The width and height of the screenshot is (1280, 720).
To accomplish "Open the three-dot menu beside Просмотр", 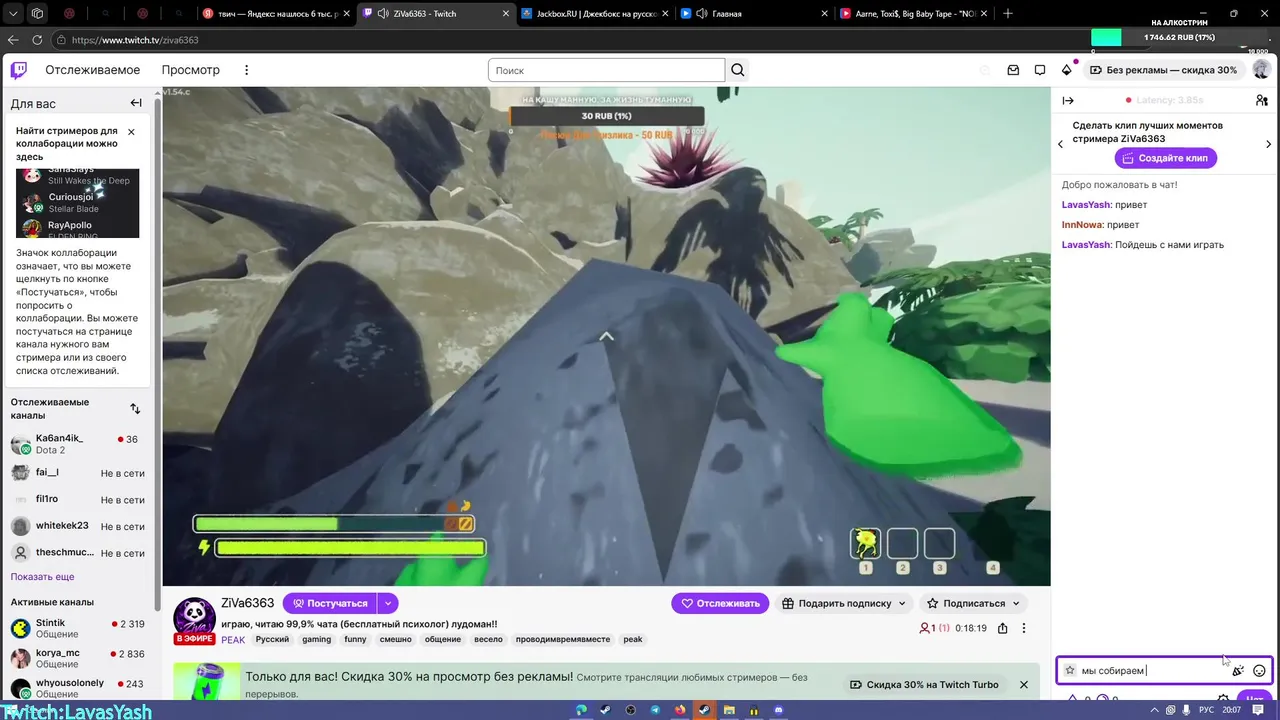I will pos(246,70).
